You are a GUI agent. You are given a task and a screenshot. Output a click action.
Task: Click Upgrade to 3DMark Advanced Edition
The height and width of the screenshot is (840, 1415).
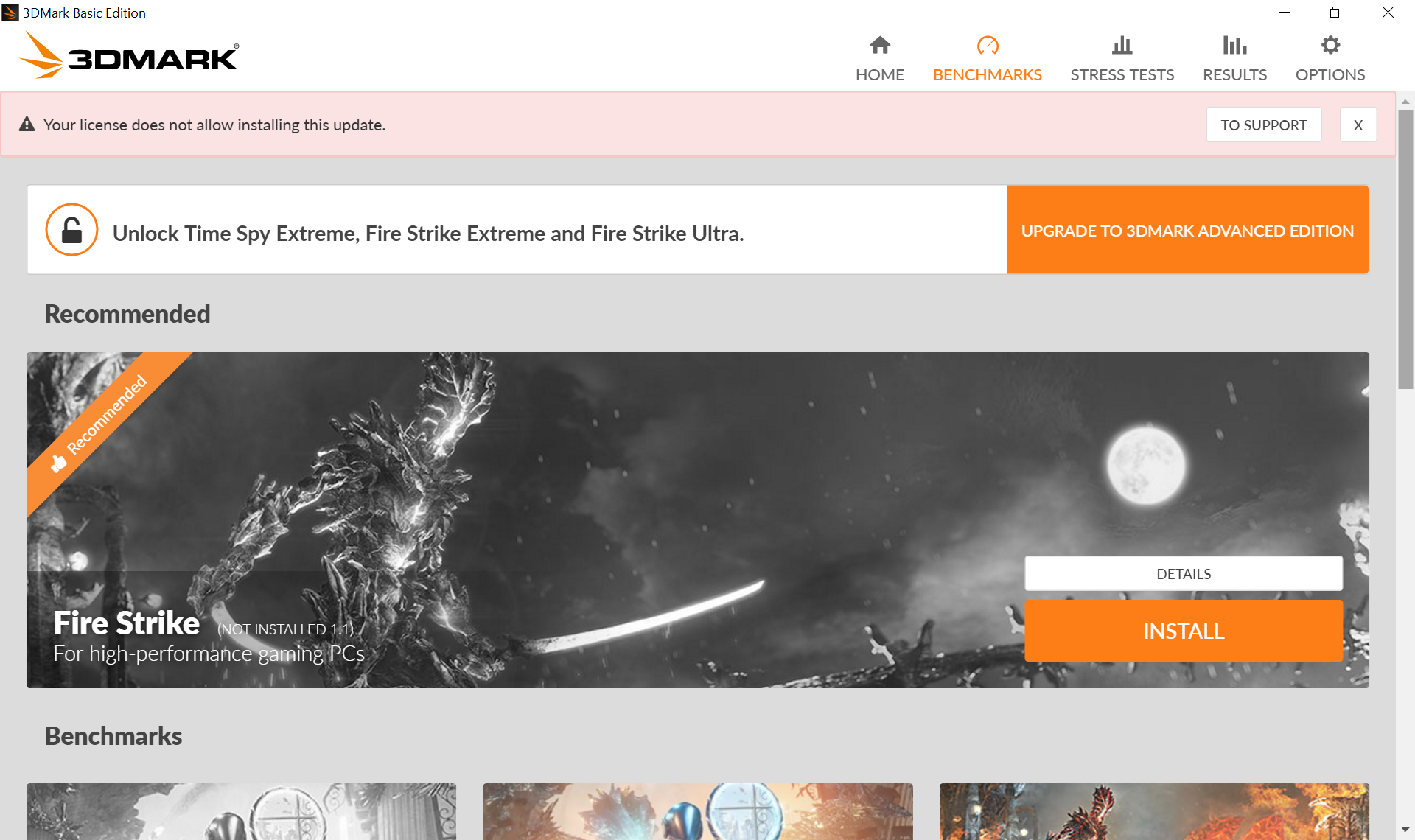[1187, 230]
